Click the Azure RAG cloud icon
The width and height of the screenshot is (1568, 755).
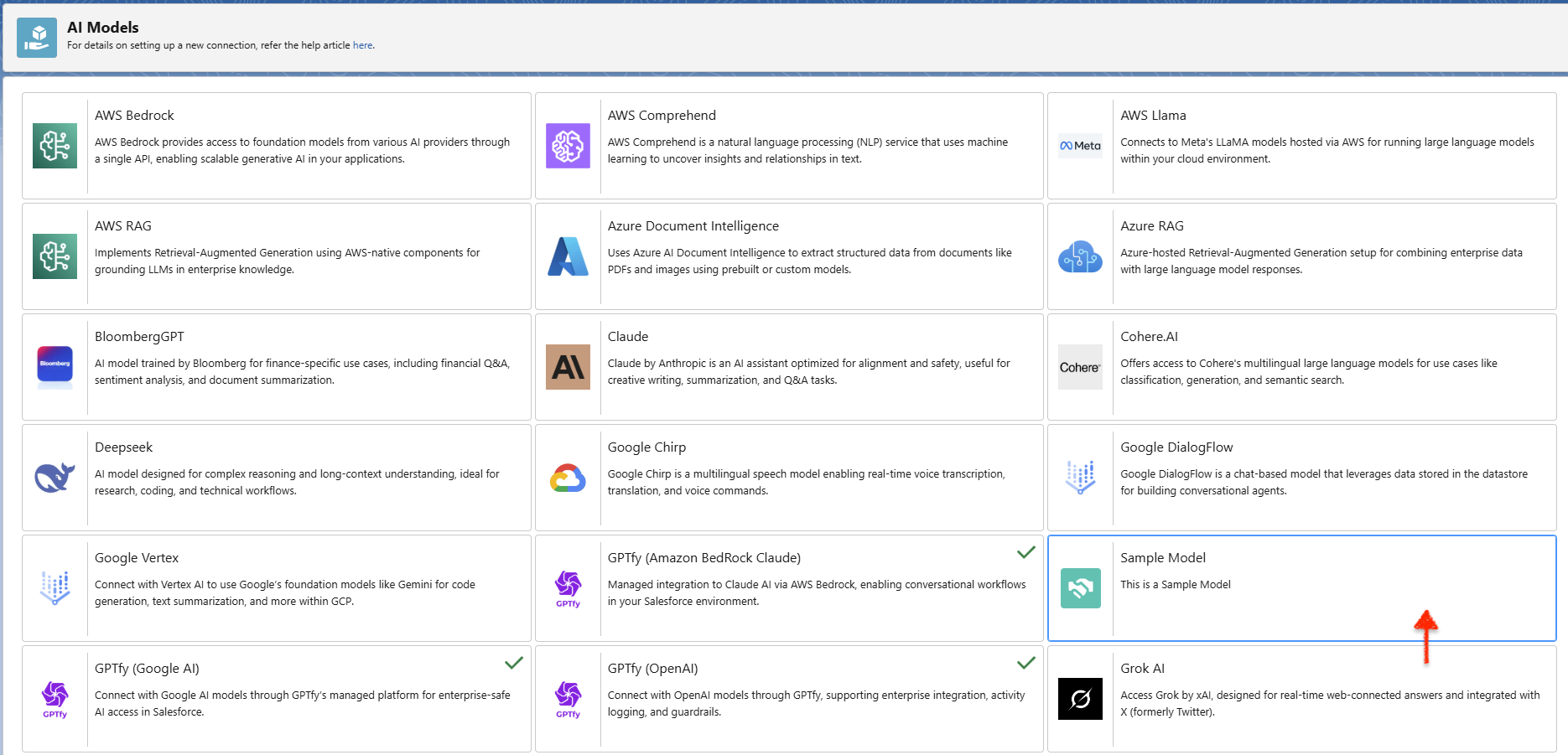(1080, 256)
